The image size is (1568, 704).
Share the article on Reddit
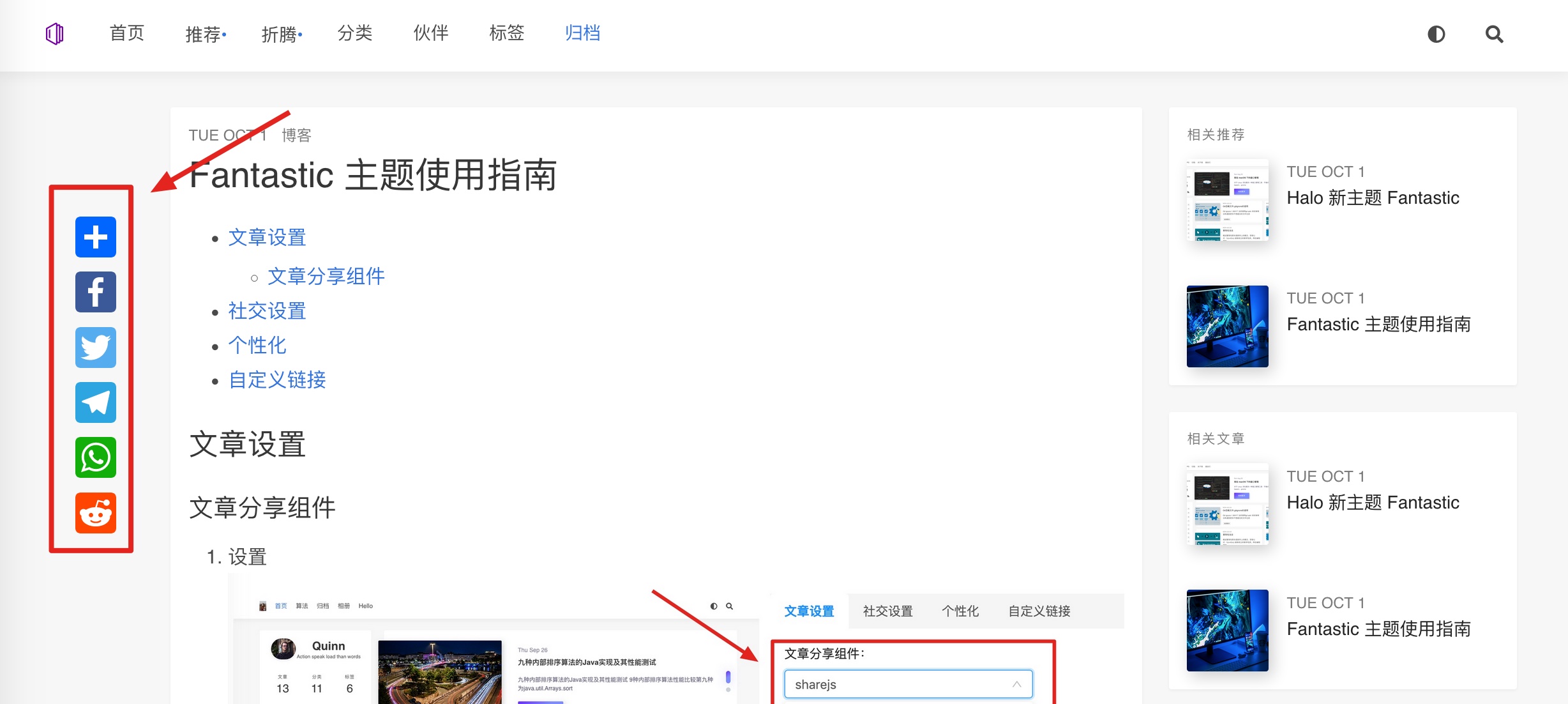96,512
